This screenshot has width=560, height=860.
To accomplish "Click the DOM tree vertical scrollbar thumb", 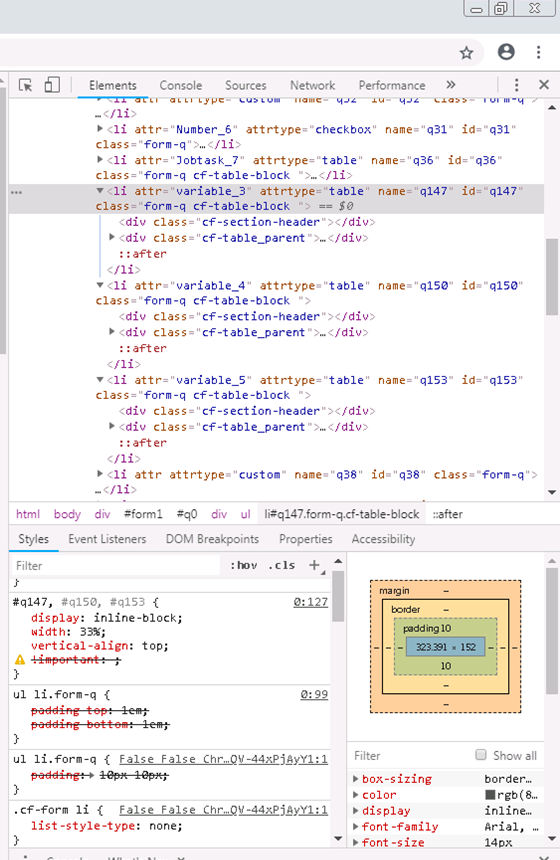I will click(x=552, y=277).
